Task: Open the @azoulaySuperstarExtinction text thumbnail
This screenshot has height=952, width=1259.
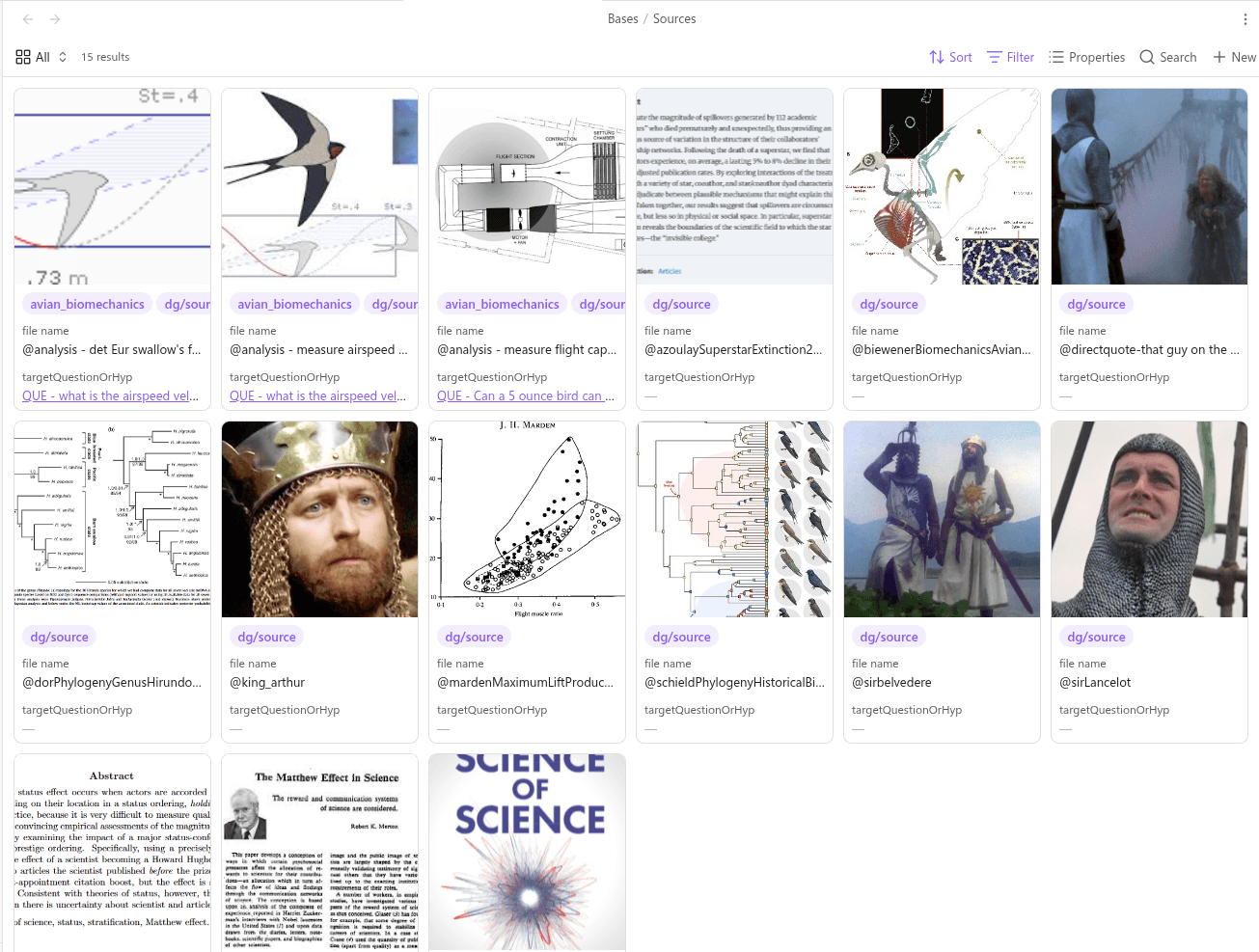Action: pos(735,187)
